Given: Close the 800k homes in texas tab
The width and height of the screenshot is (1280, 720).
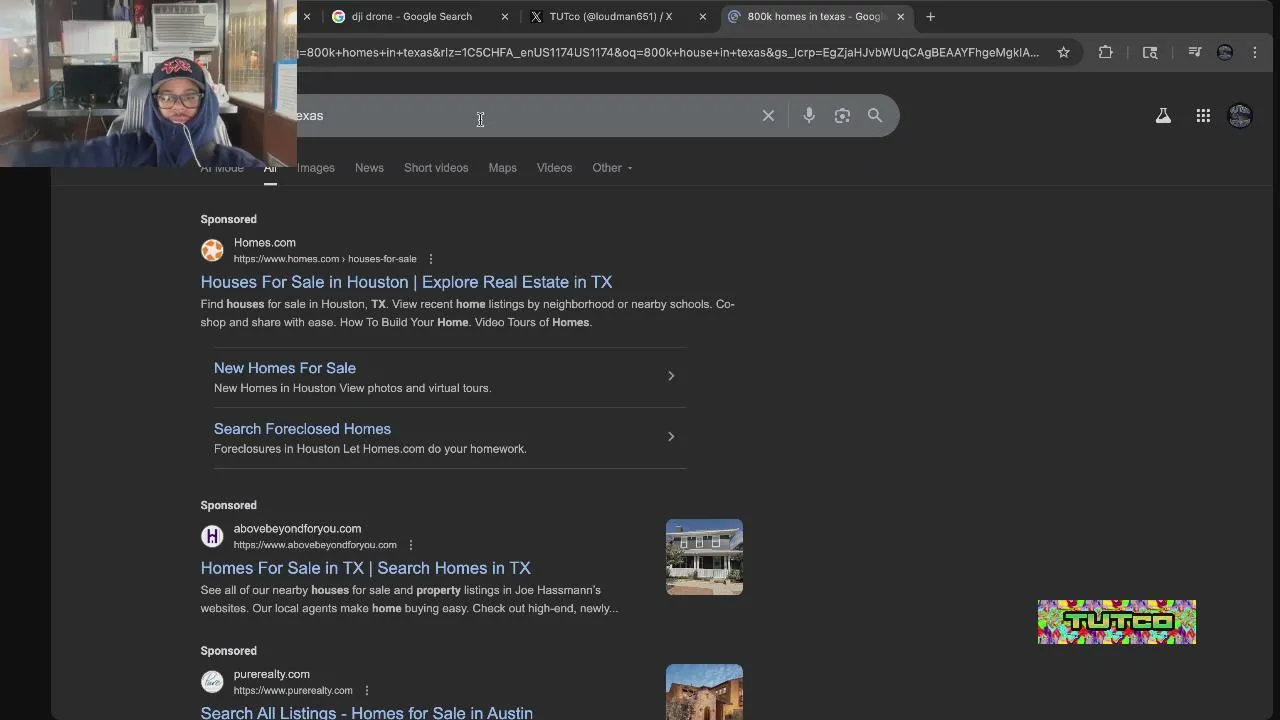Looking at the screenshot, I should (900, 16).
